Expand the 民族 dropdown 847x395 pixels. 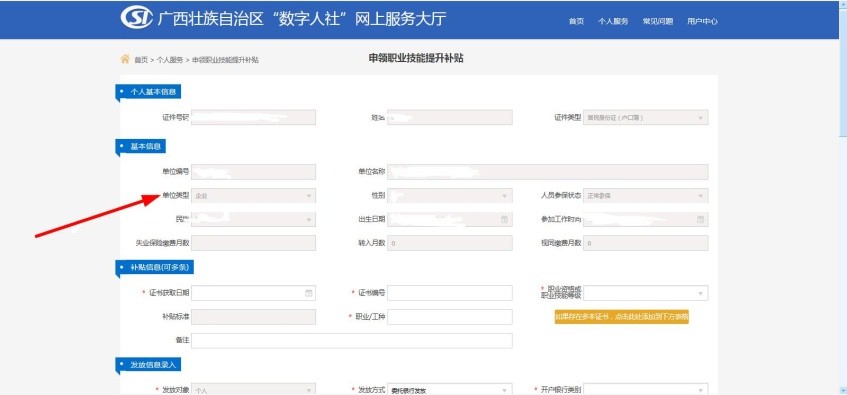[x=253, y=219]
